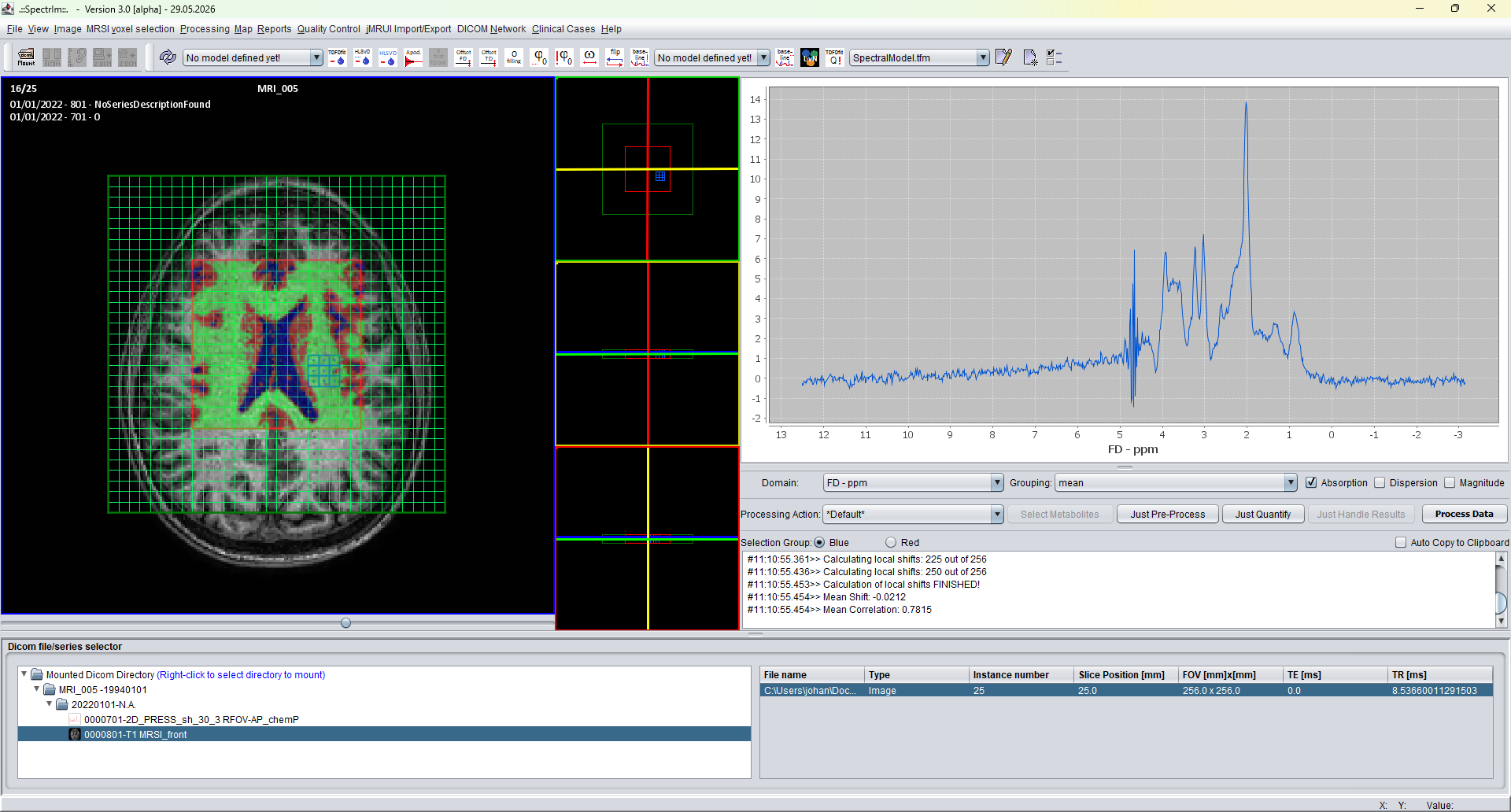Collapse the MRI_005 -19940101 tree node
1511x812 pixels.
coord(36,689)
